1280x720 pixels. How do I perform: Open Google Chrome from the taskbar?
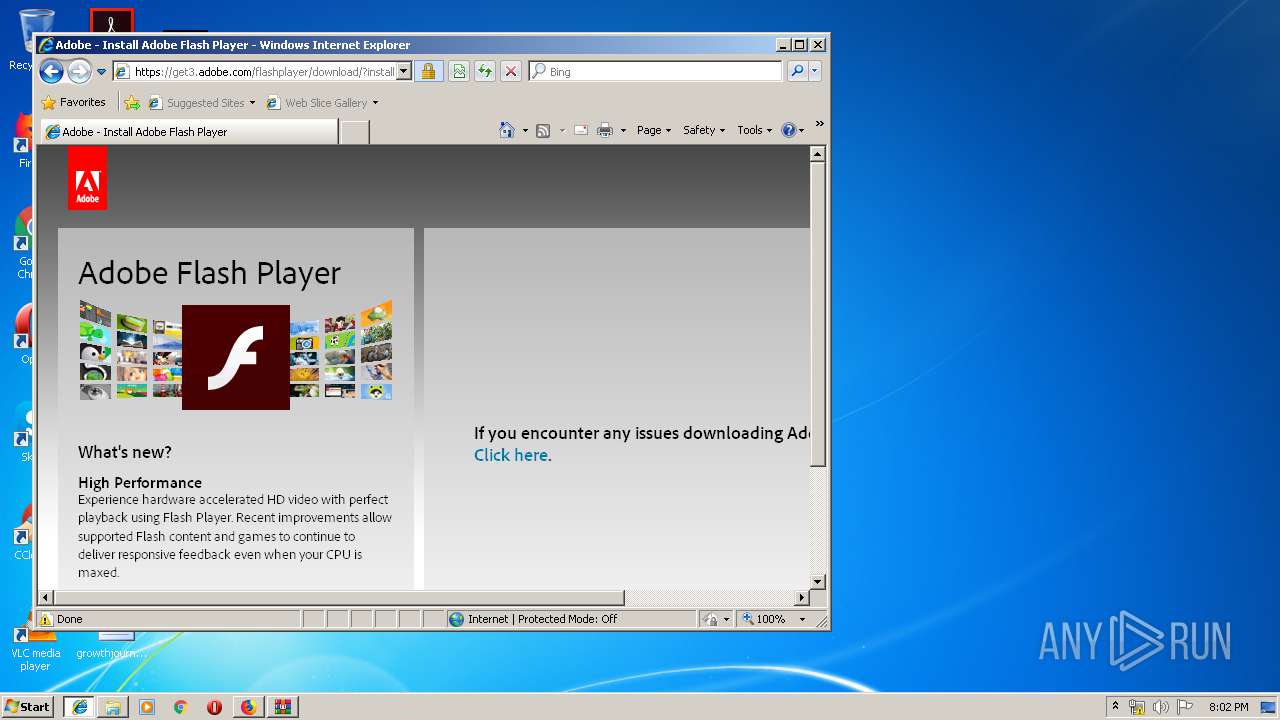pyautogui.click(x=181, y=707)
